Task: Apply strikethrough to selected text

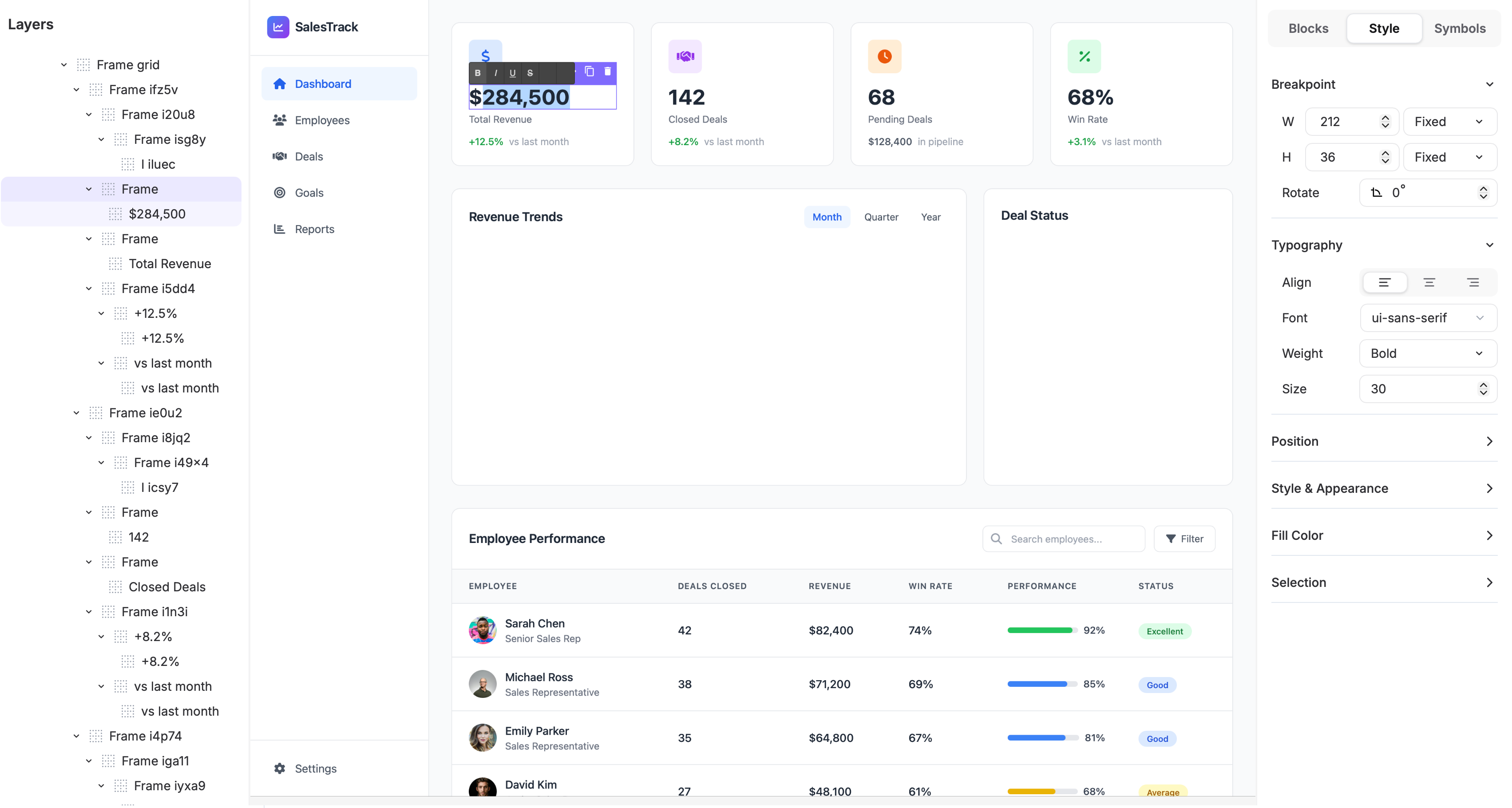Action: 530,73
